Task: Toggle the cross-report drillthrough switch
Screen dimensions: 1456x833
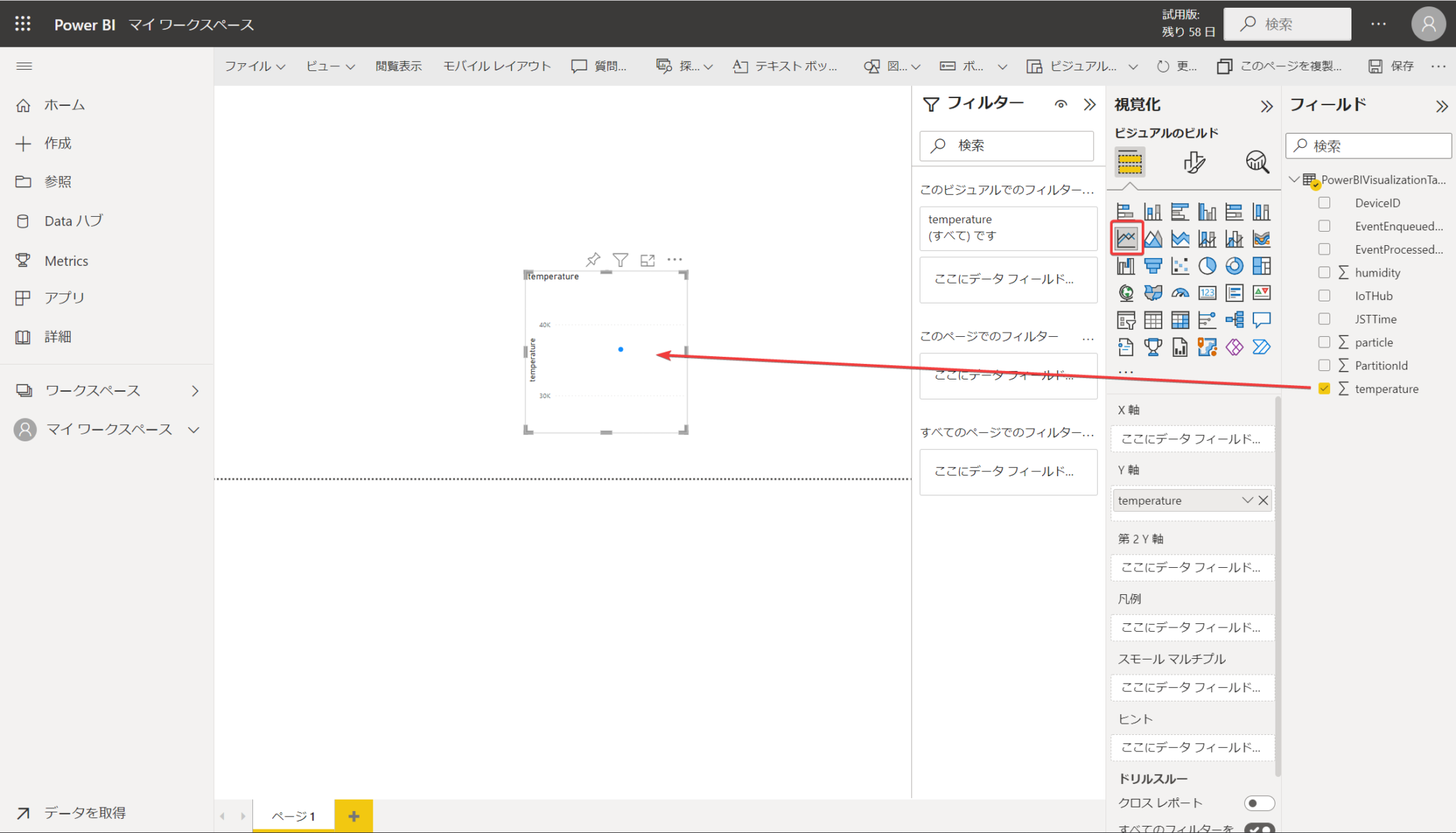Action: (1258, 803)
